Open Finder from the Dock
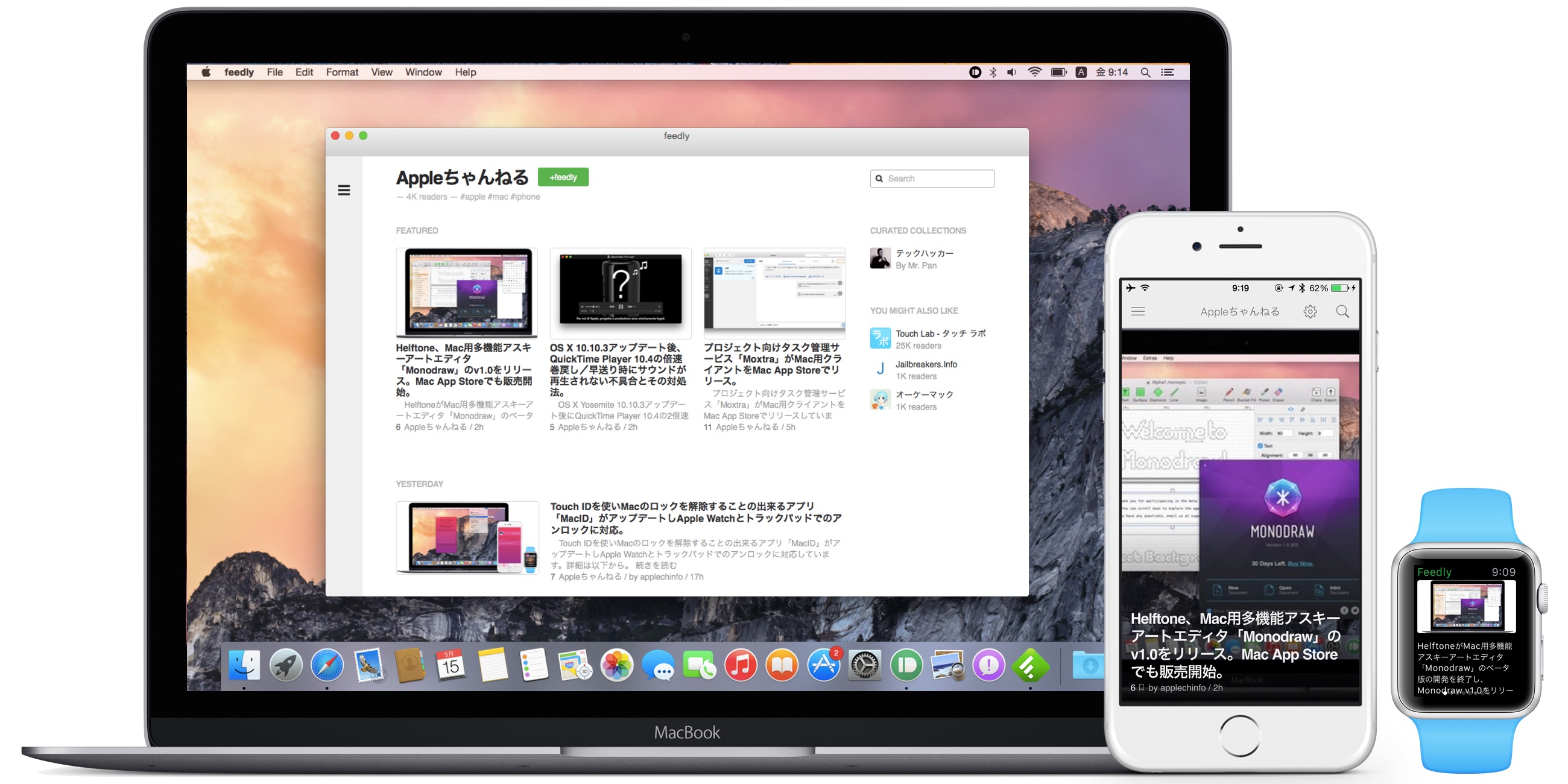This screenshot has height=784, width=1568. point(244,665)
